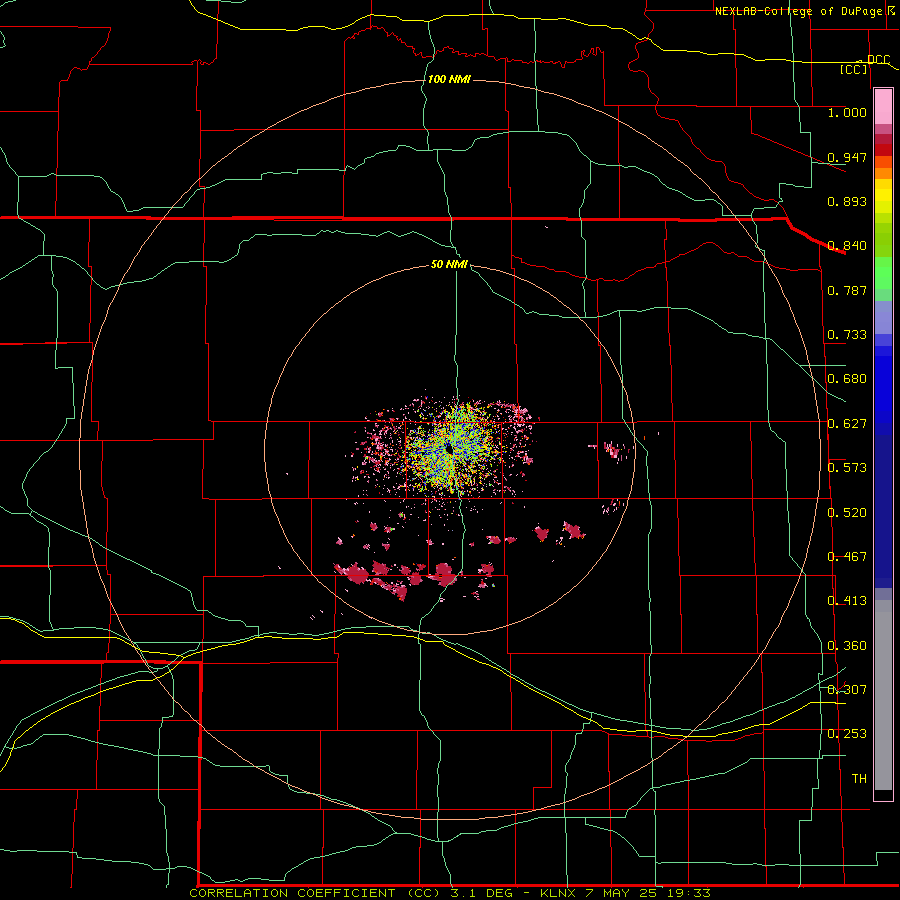
Task: Click the NEXLAB-College of DuPage credit text
Action: click(x=799, y=11)
